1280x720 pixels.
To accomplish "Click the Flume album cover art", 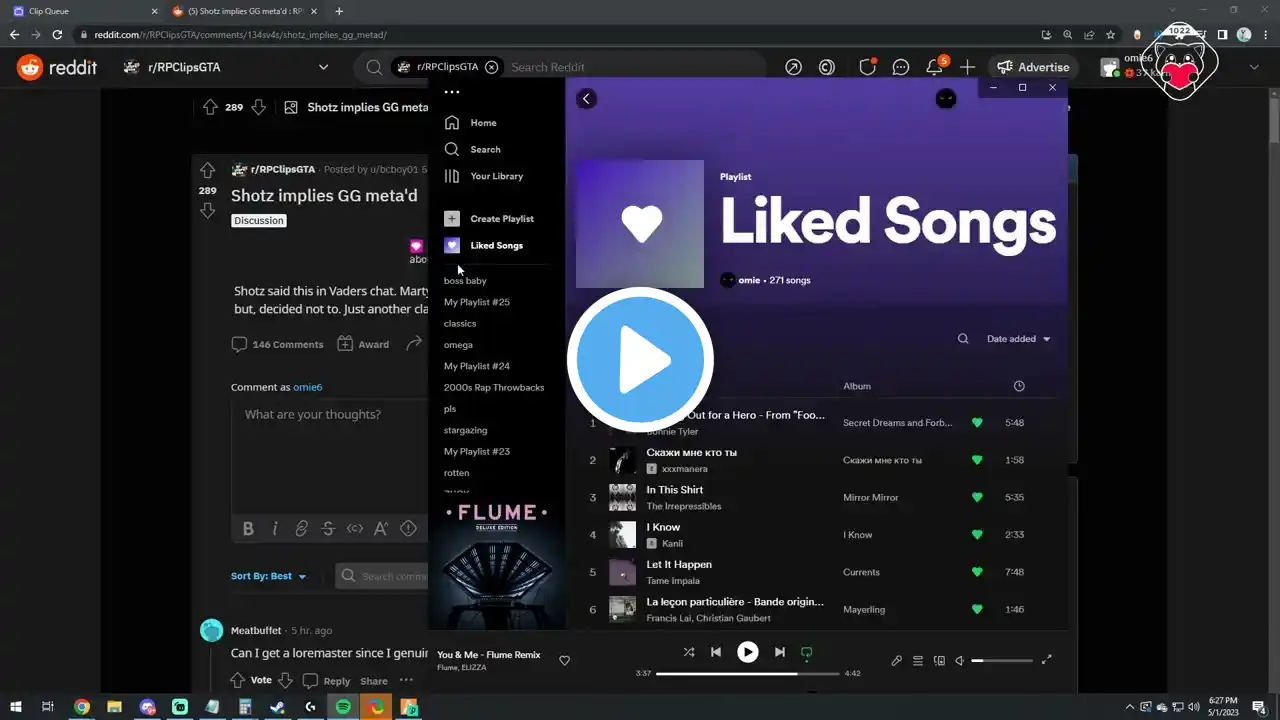I will pos(497,563).
